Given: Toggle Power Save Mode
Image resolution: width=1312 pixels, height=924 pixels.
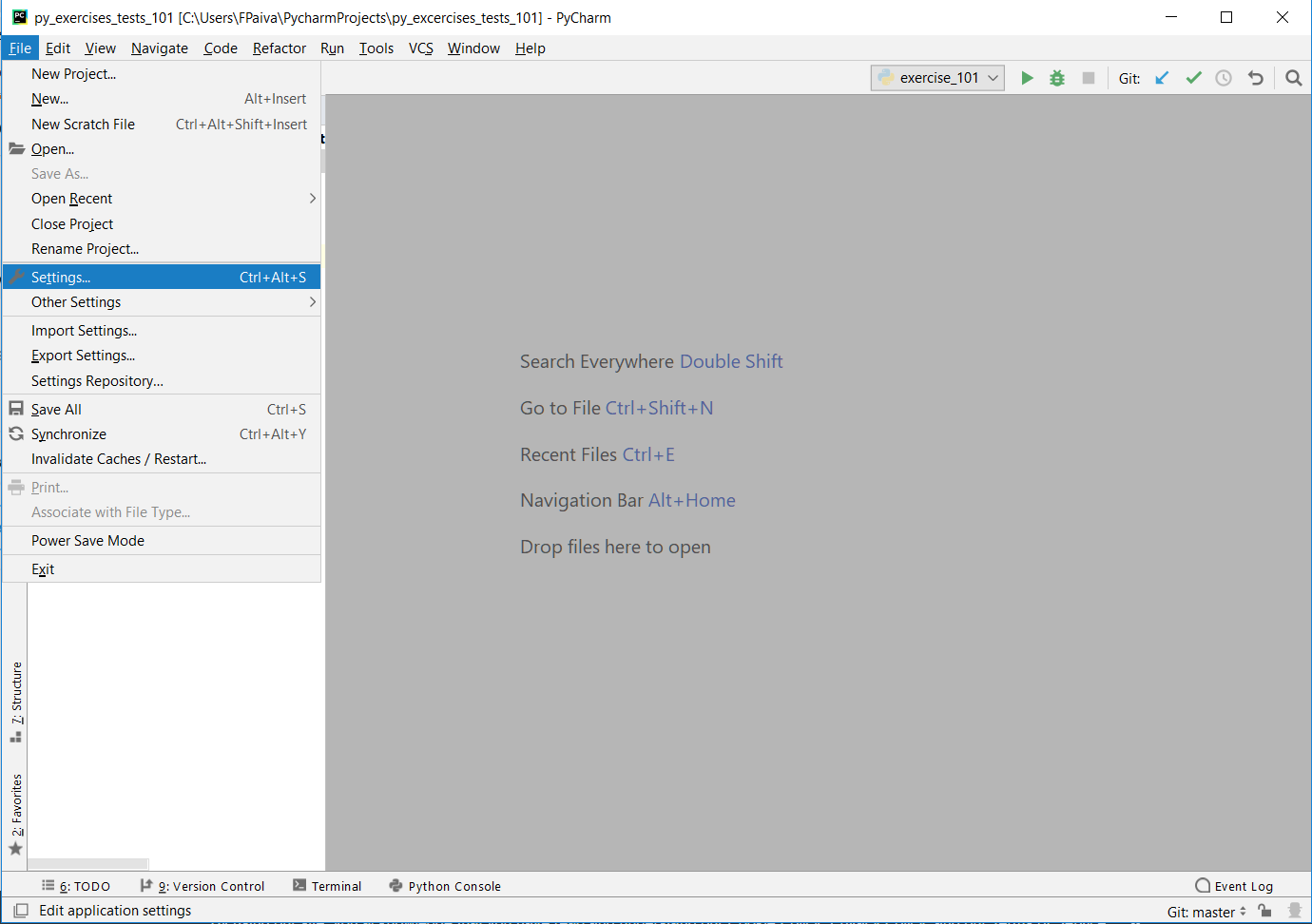Looking at the screenshot, I should click(x=162, y=541).
